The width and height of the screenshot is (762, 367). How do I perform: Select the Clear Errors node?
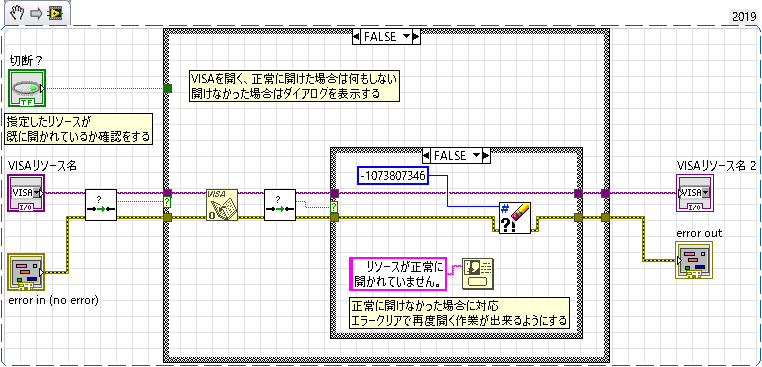coord(515,218)
